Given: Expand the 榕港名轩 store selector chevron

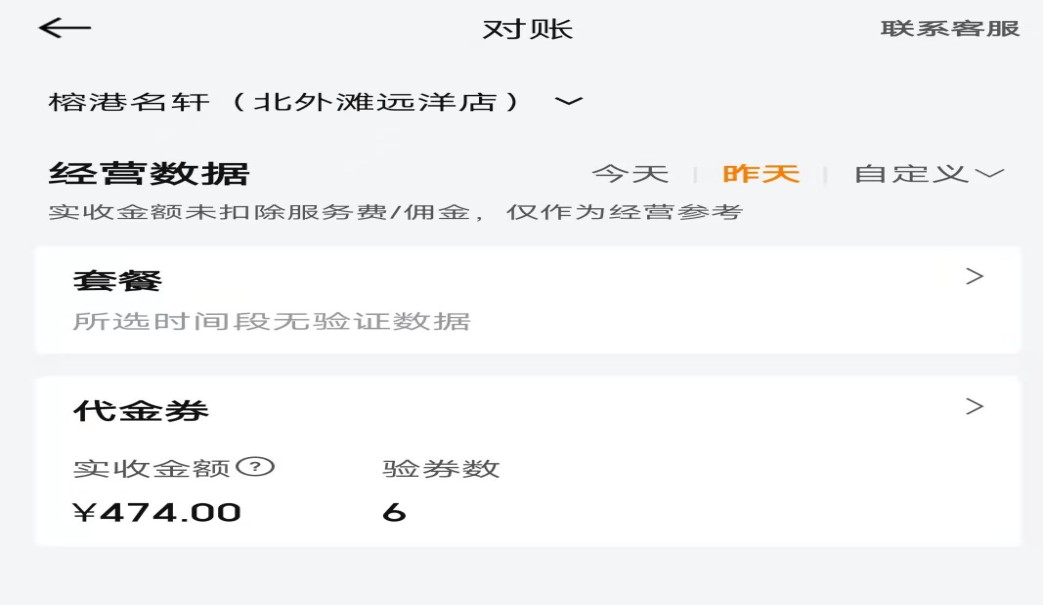Looking at the screenshot, I should (x=569, y=101).
